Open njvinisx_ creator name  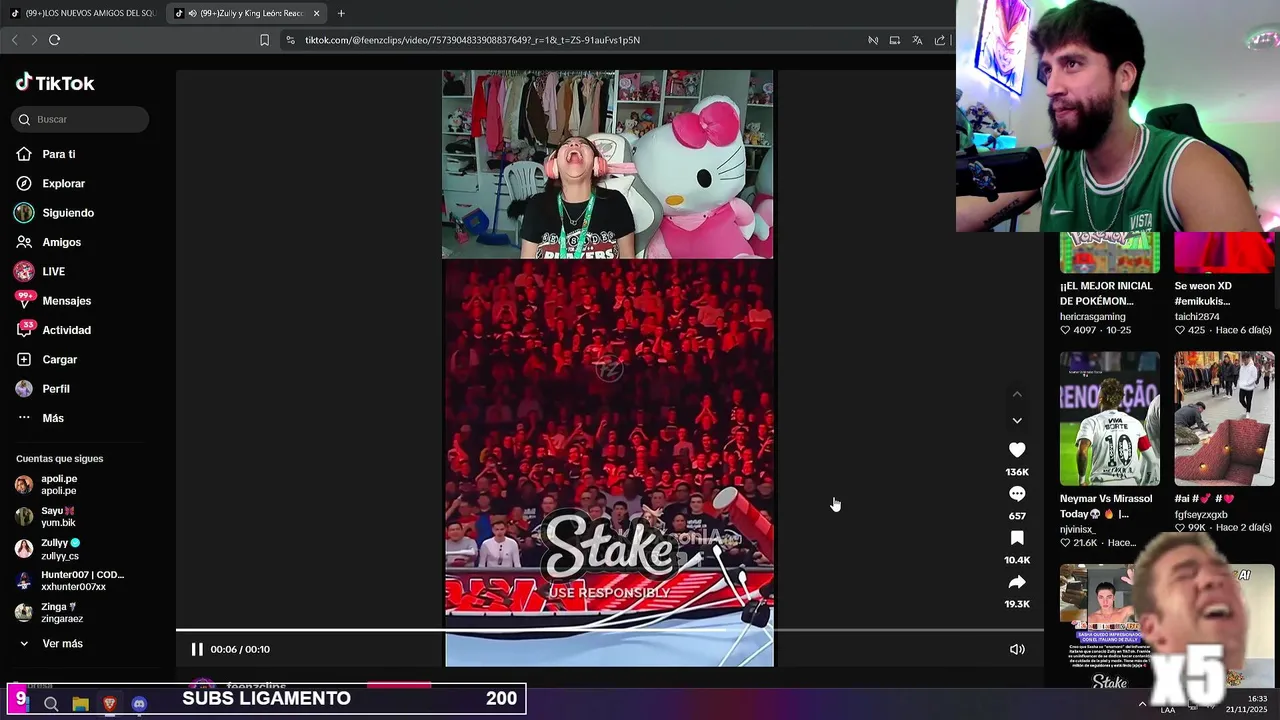click(x=1078, y=530)
